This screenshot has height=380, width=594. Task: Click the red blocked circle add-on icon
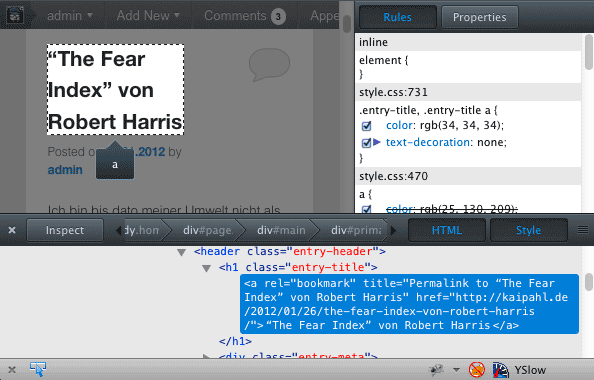coord(477,369)
